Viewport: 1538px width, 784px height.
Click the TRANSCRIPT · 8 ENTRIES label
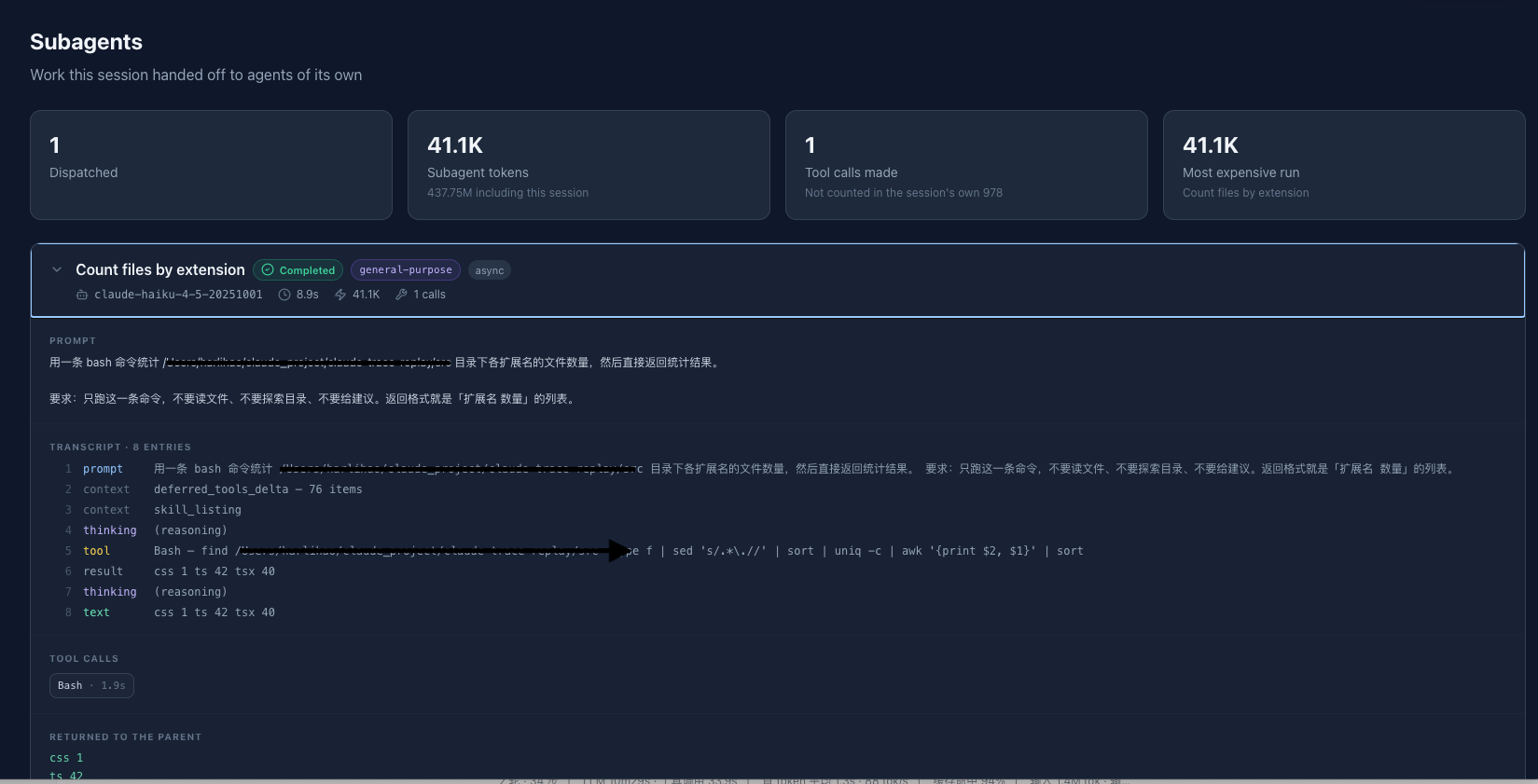point(120,447)
